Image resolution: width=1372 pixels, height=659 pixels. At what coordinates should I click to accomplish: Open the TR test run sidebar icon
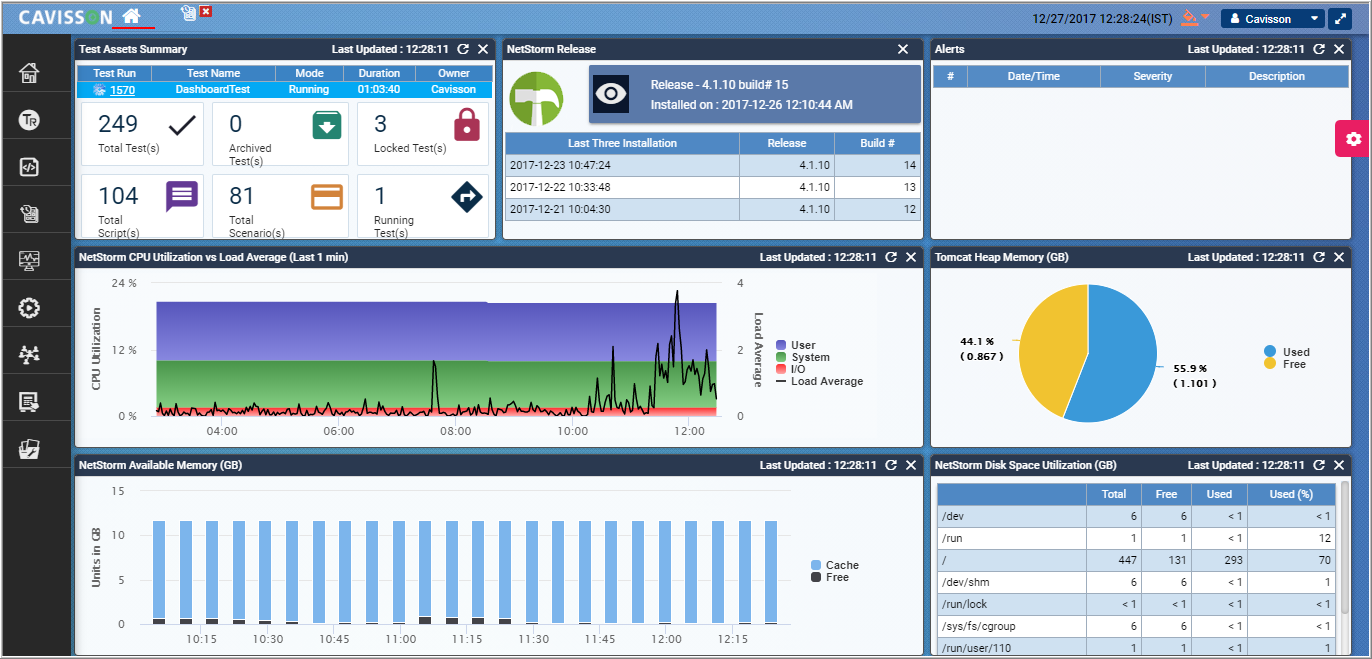click(x=29, y=120)
